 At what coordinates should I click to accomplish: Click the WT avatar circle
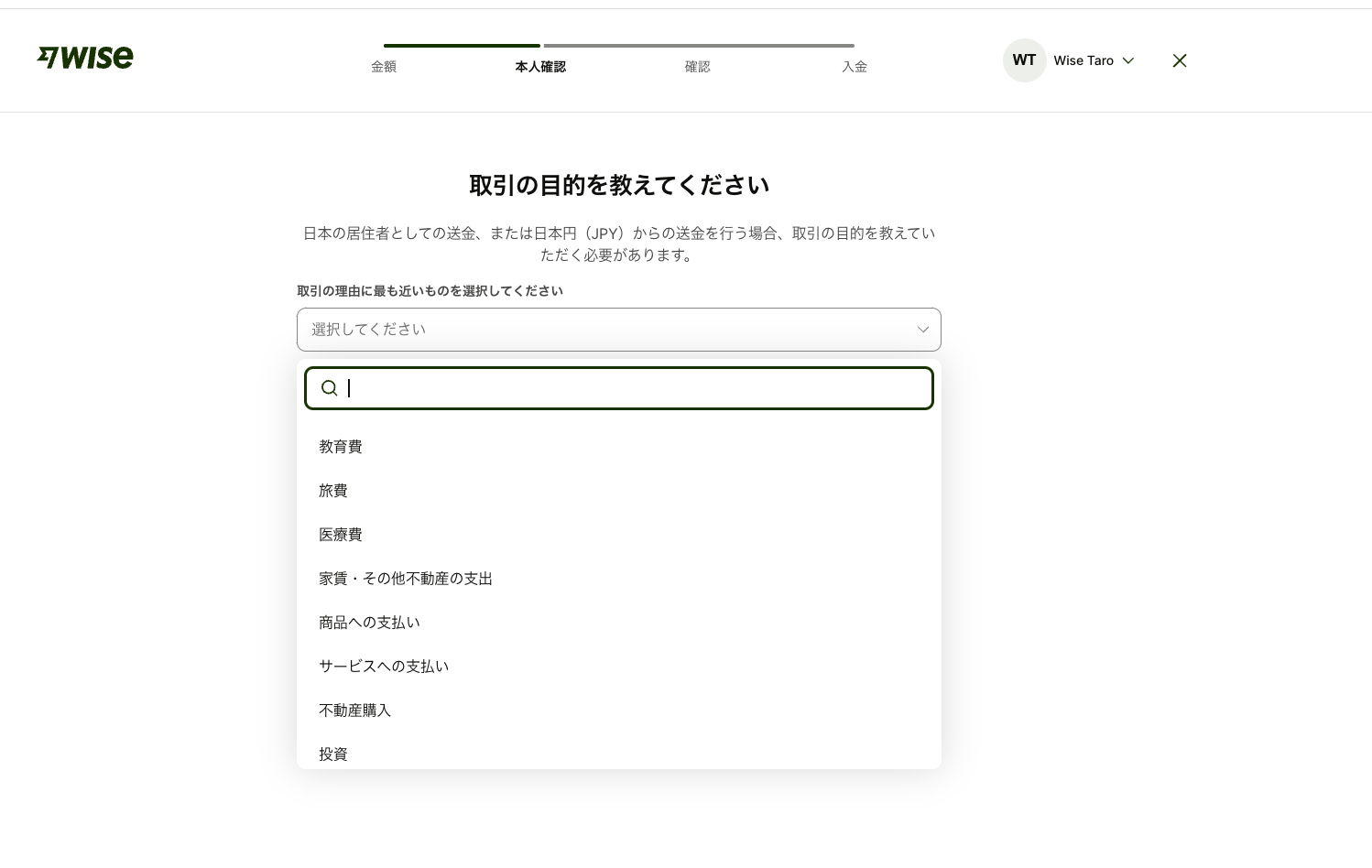1024,60
